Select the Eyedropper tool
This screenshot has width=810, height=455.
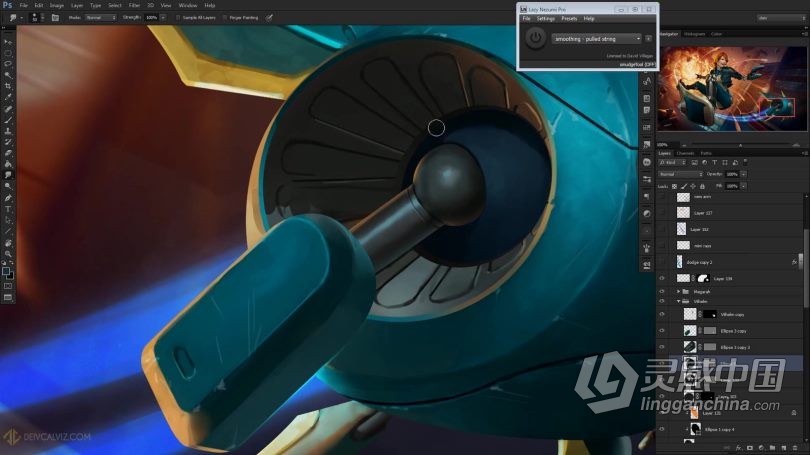[x=8, y=98]
